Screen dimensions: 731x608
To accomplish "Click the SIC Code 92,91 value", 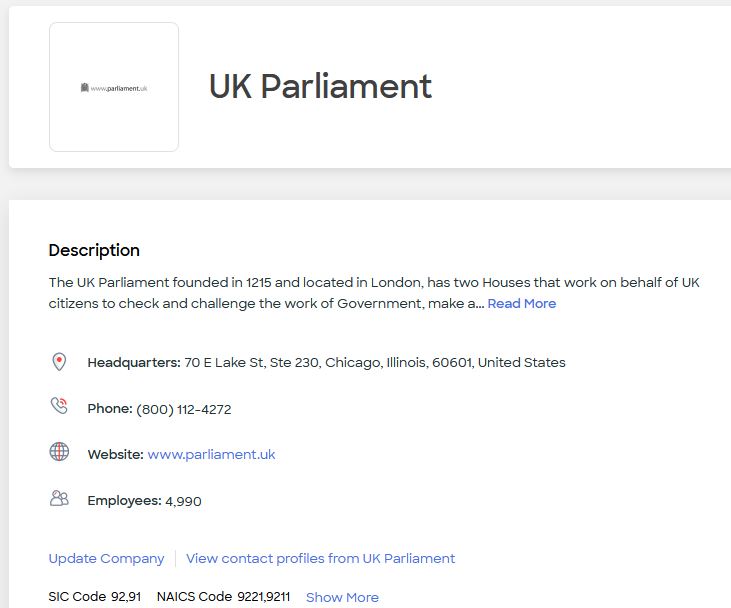I will 126,597.
